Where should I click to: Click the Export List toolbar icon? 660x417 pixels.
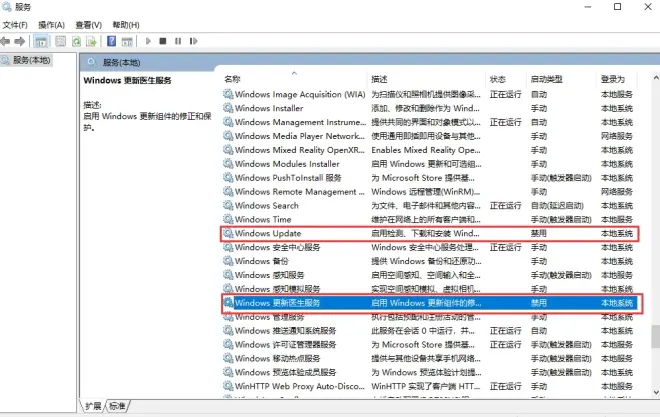[x=91, y=41]
